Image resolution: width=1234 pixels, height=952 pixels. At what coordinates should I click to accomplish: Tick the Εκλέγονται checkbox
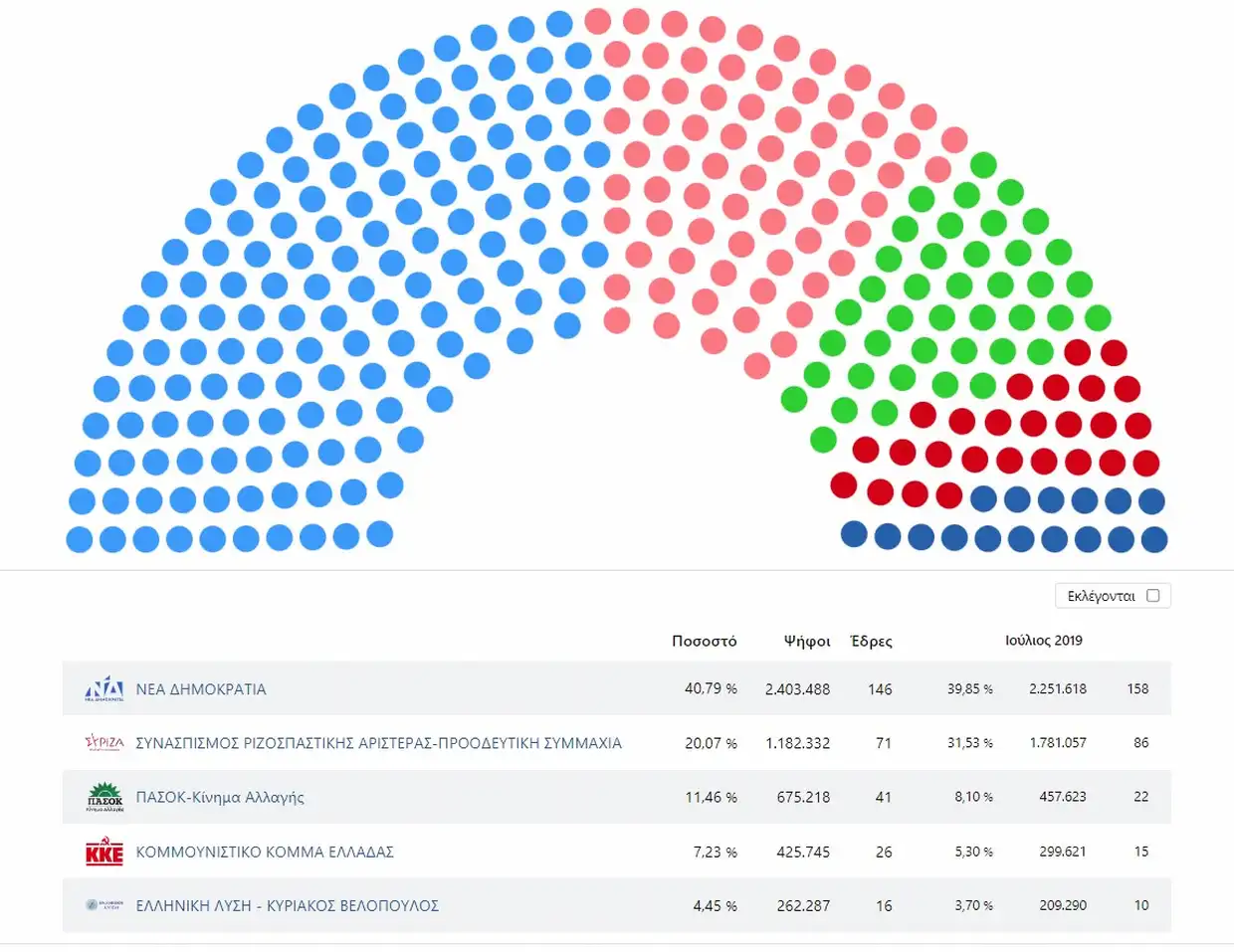[x=1153, y=596]
